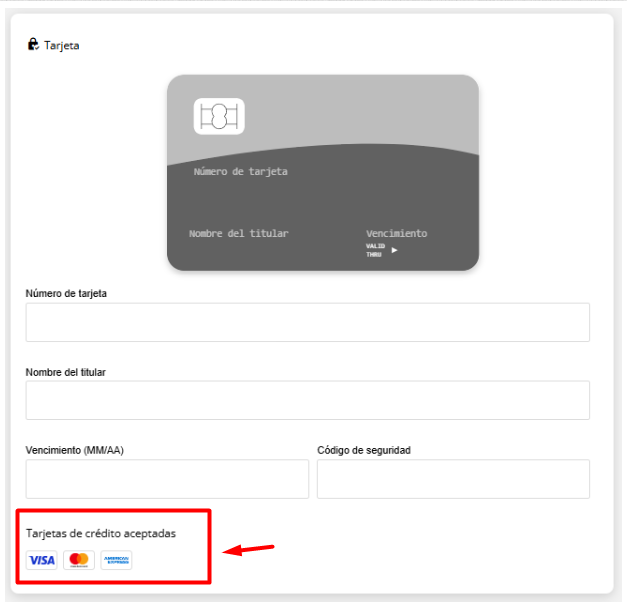Select the Código de seguridad input field
627x605 pixels.
point(453,479)
